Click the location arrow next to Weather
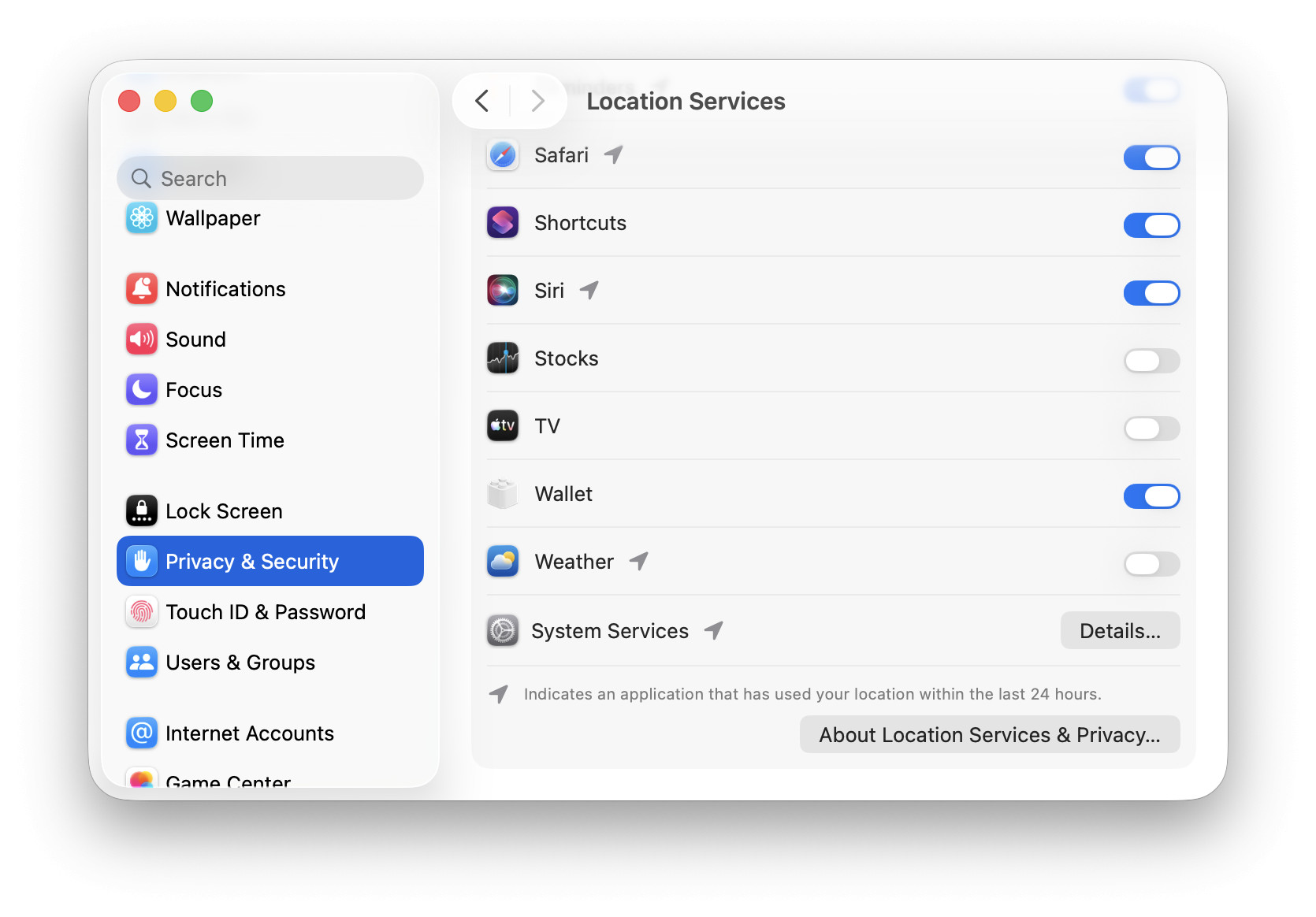This screenshot has width=1316, height=917. pos(639,561)
